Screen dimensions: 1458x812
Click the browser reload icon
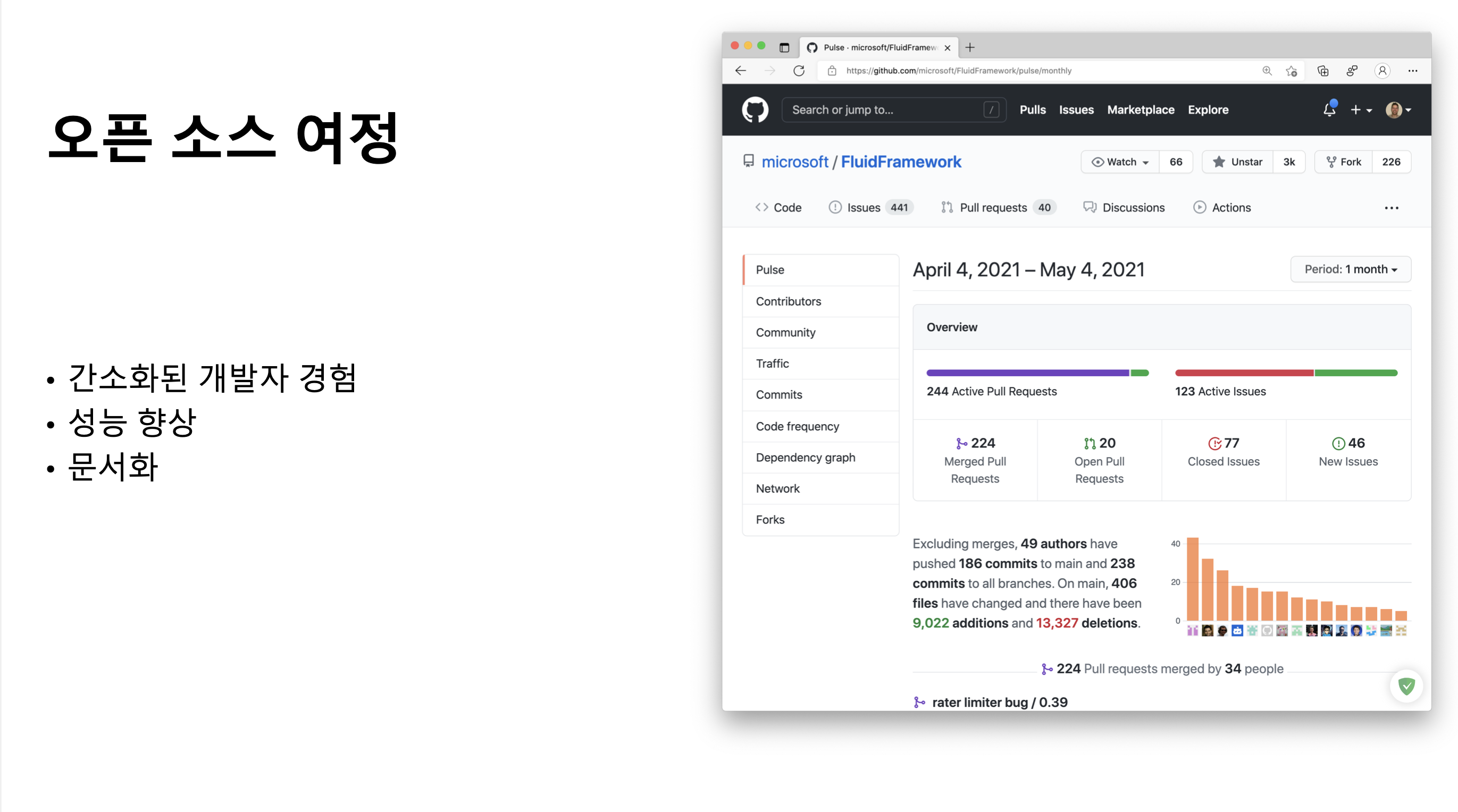pyautogui.click(x=799, y=71)
